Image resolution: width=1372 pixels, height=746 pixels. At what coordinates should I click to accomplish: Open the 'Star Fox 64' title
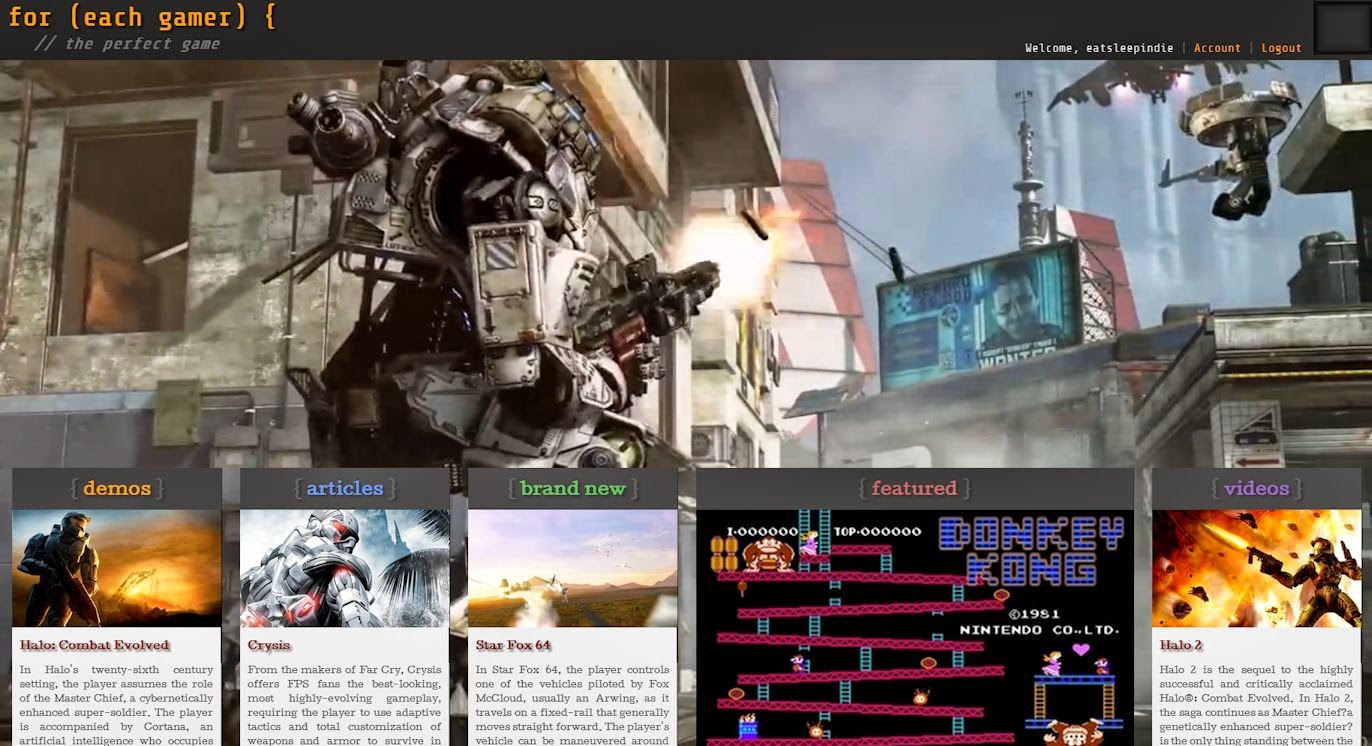click(514, 645)
